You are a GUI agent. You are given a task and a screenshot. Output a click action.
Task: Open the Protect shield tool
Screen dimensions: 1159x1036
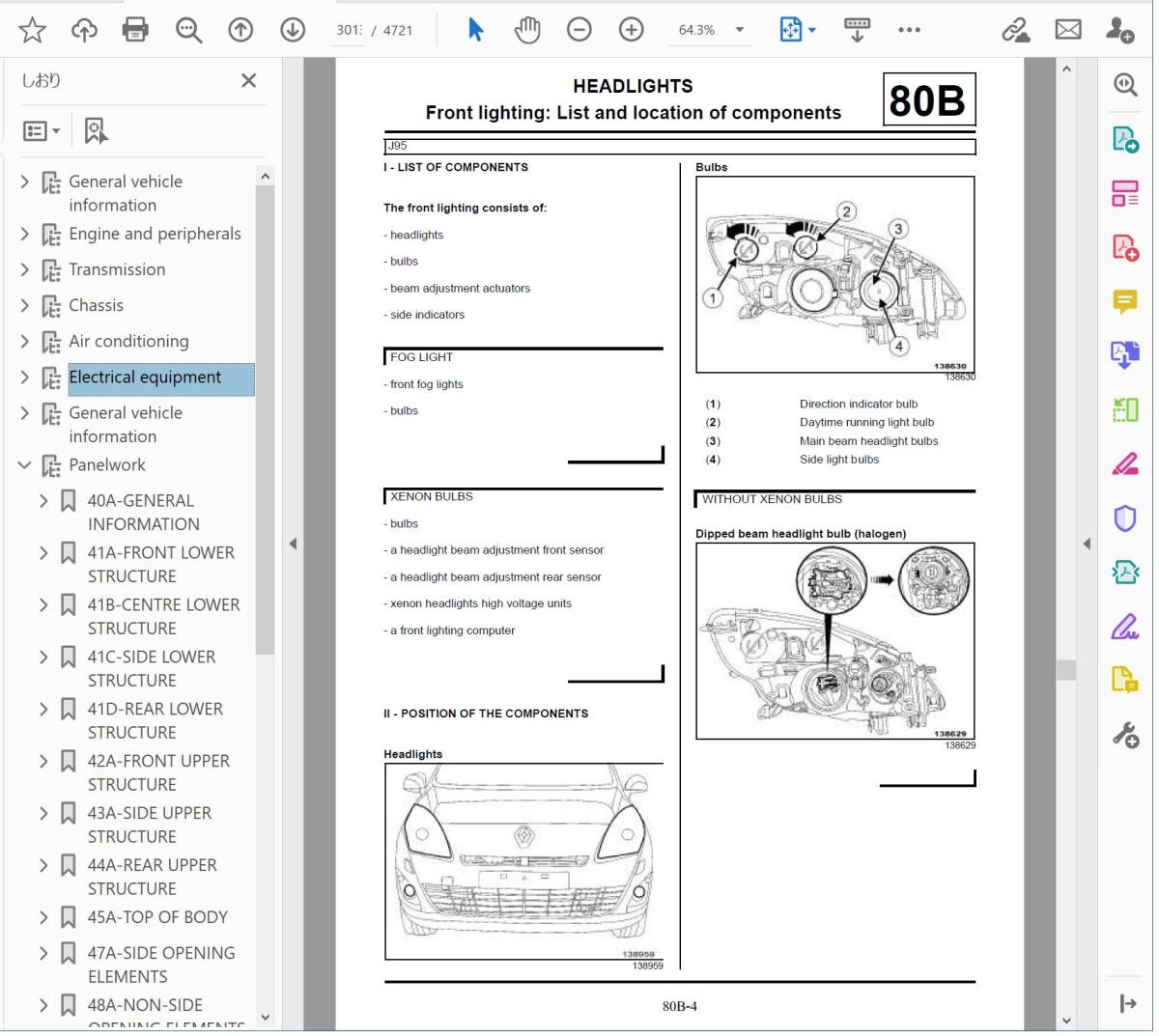(x=1125, y=519)
